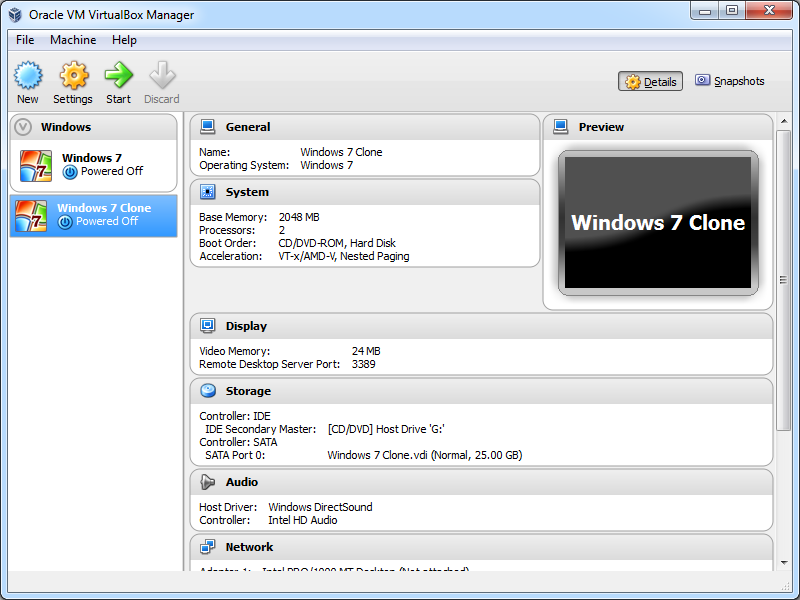Toggle the Details view button
This screenshot has width=800, height=600.
click(650, 82)
